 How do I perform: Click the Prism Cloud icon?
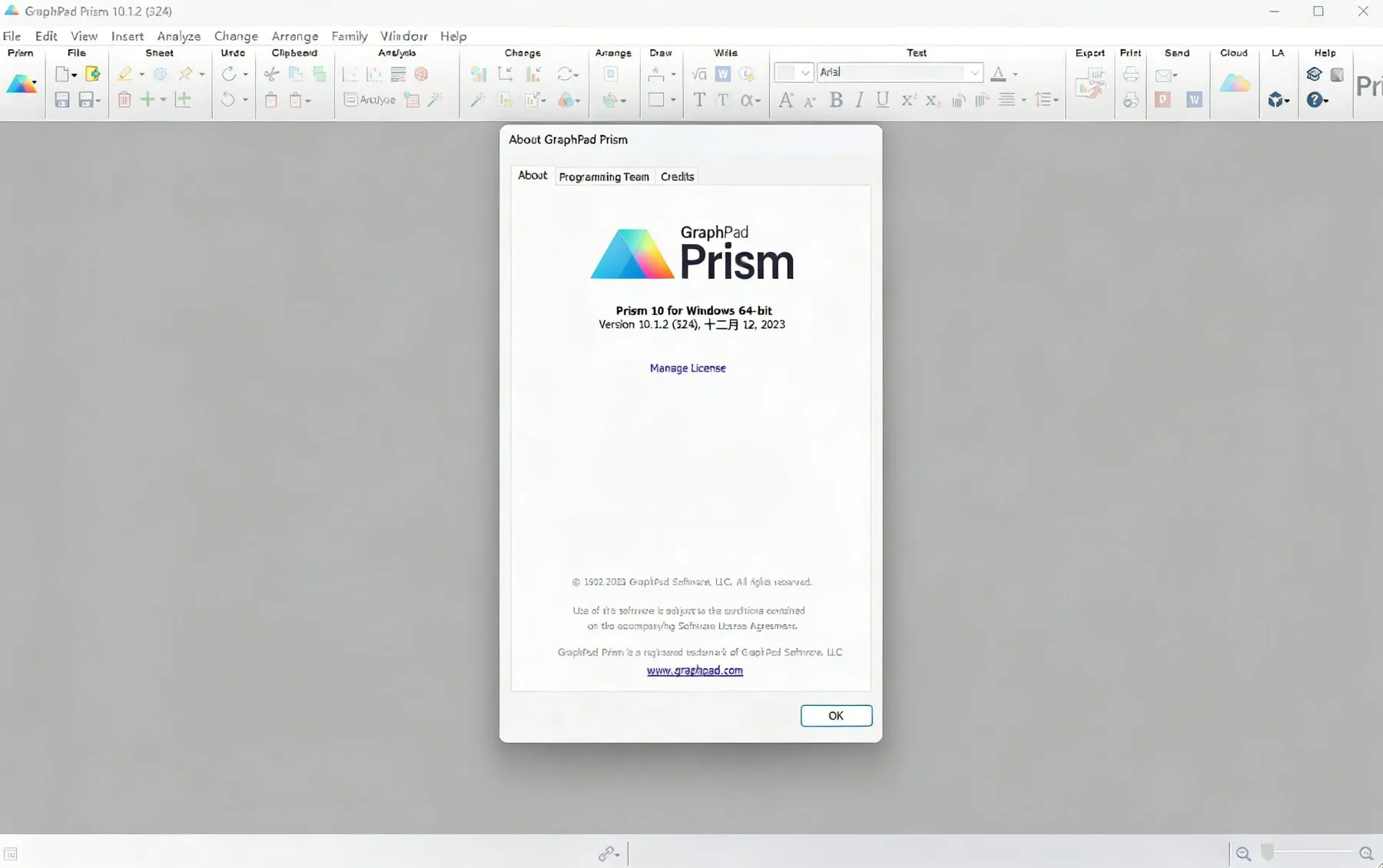click(1234, 83)
